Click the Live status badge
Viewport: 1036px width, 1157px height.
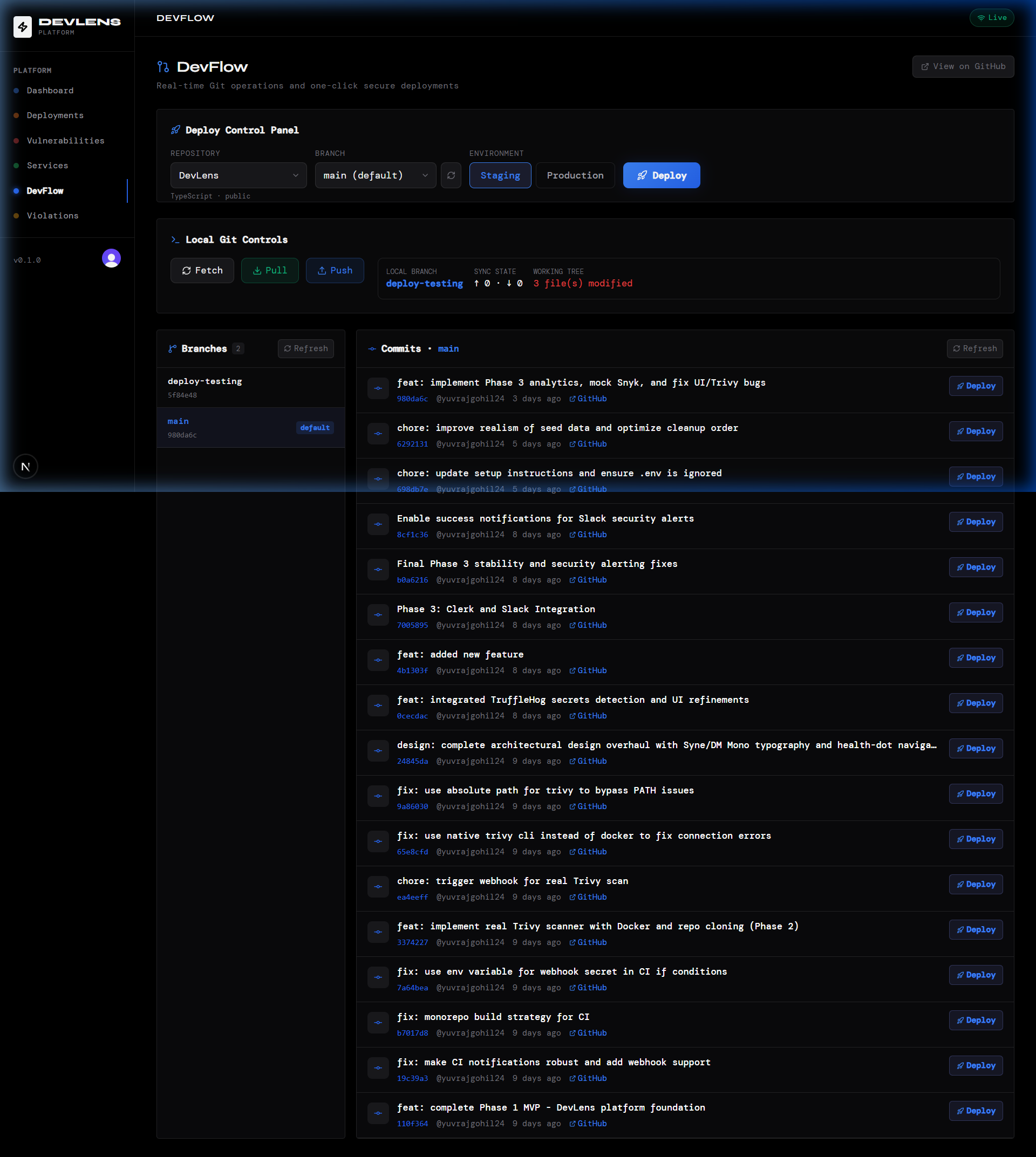992,18
